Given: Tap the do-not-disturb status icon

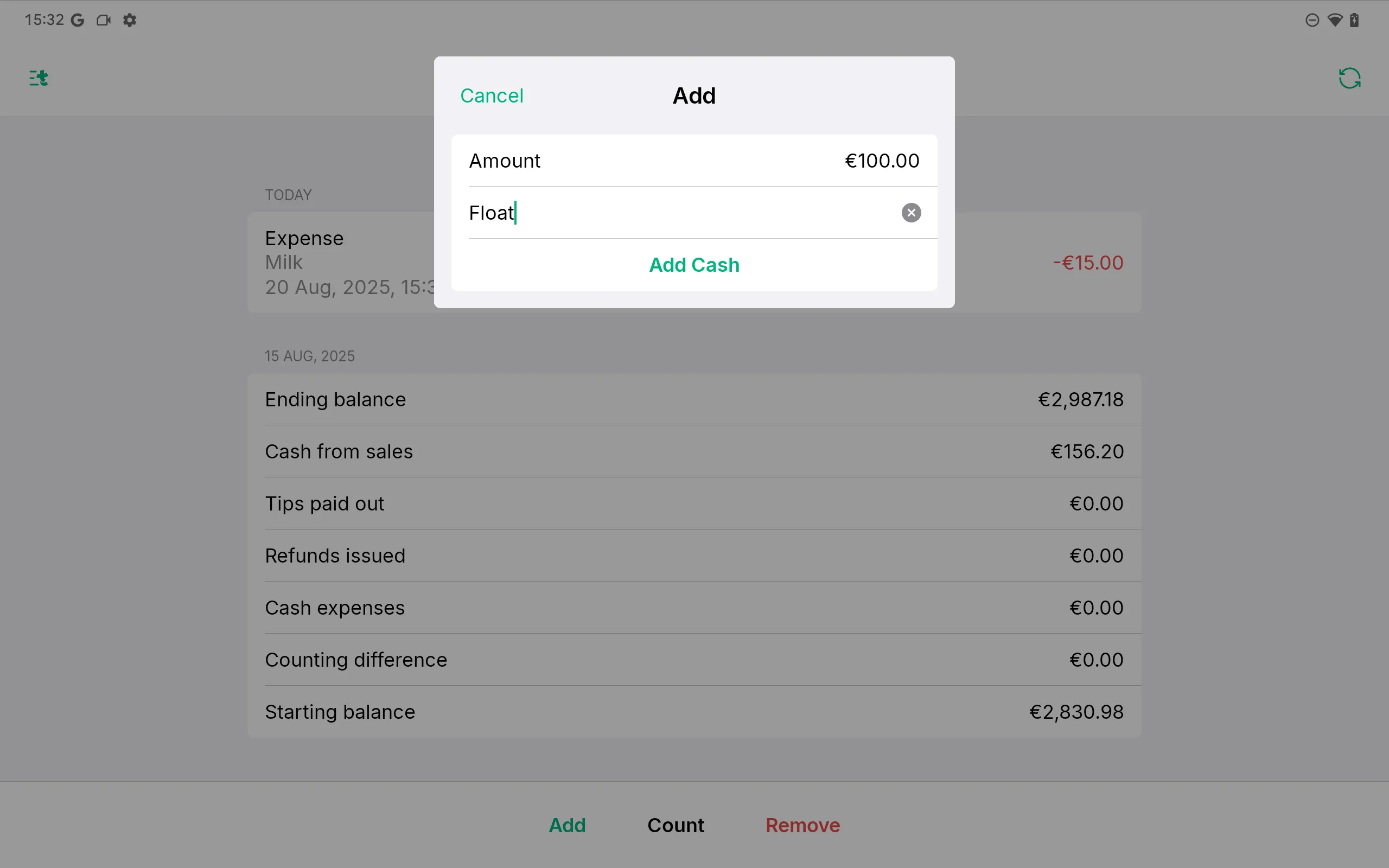Looking at the screenshot, I should 1312,20.
